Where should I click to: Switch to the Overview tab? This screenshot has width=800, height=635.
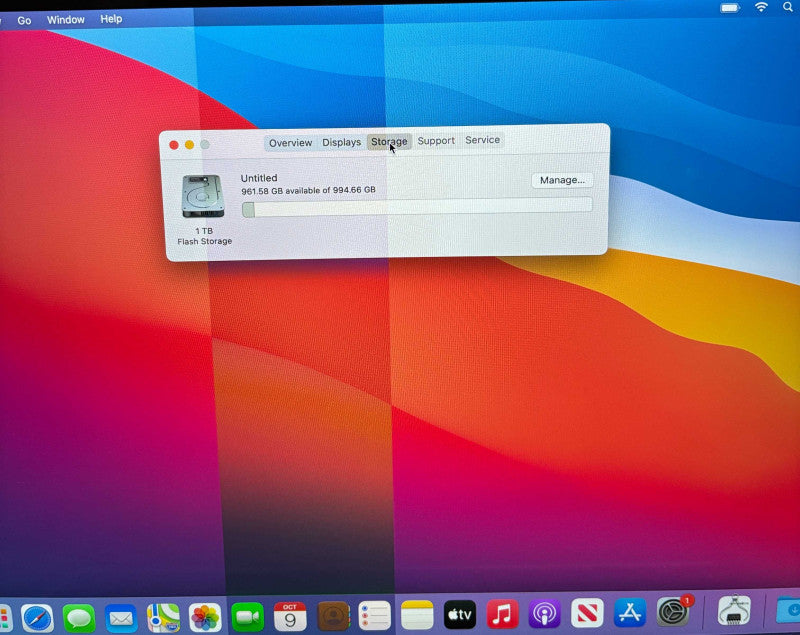290,143
